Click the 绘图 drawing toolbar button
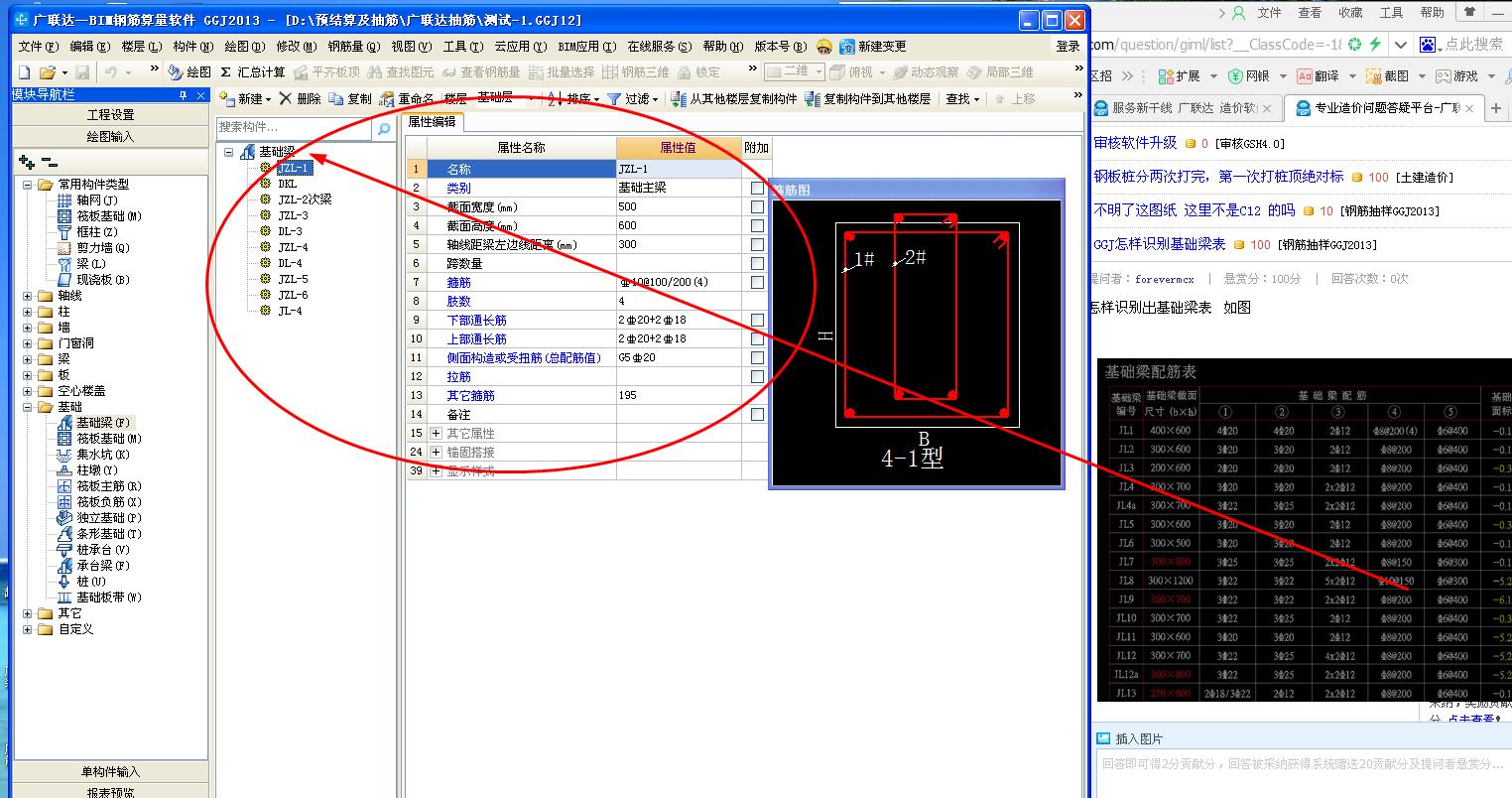 click(189, 72)
